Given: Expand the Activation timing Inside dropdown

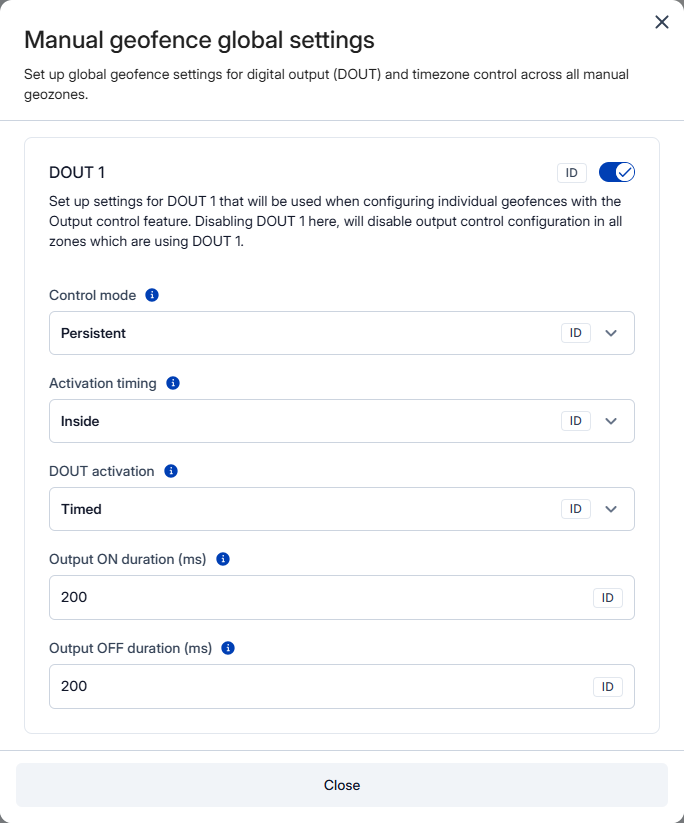Looking at the screenshot, I should [300, 421].
